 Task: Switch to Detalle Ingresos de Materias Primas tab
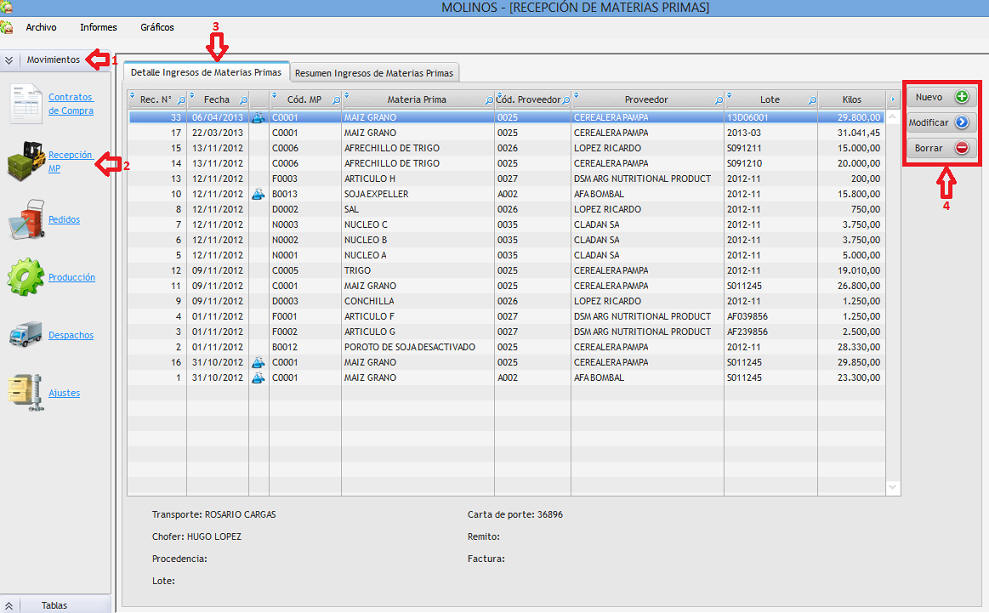click(x=206, y=73)
